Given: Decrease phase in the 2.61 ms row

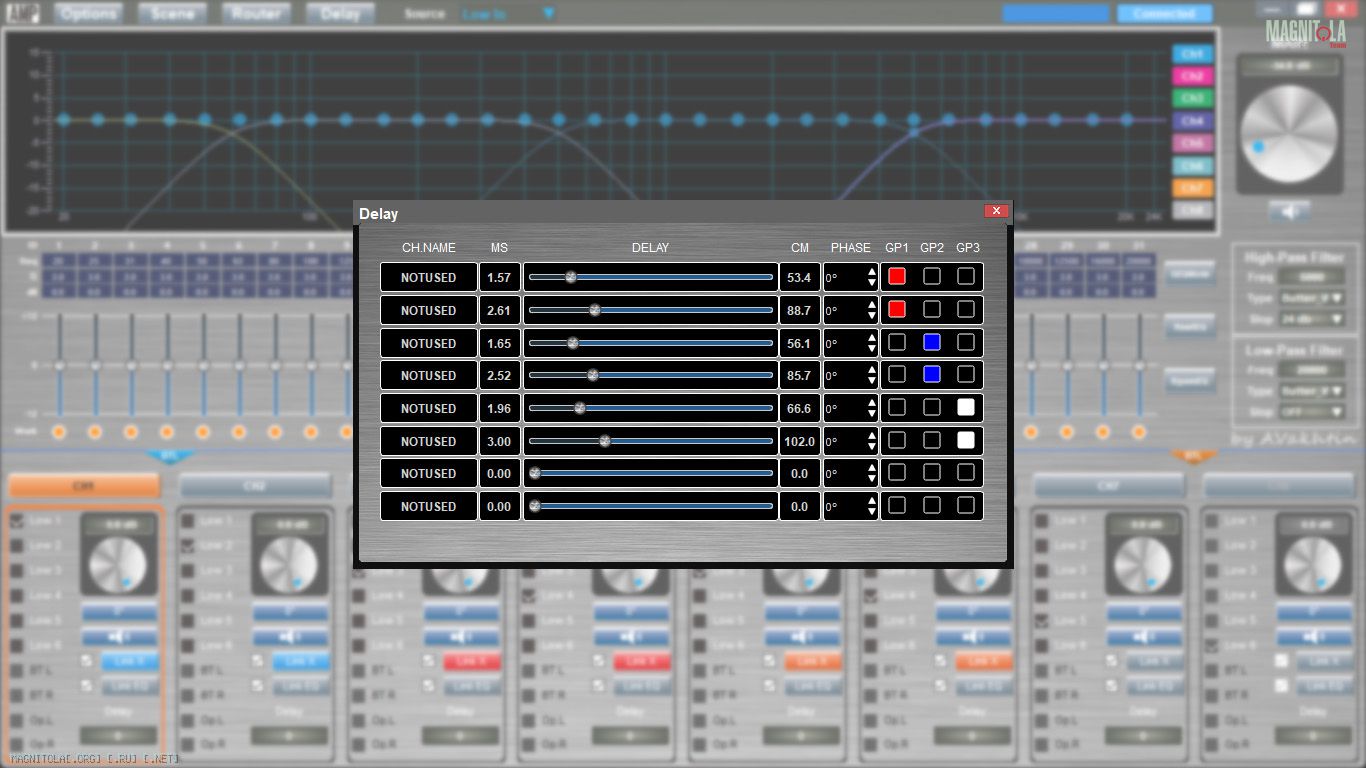Looking at the screenshot, I should (871, 316).
